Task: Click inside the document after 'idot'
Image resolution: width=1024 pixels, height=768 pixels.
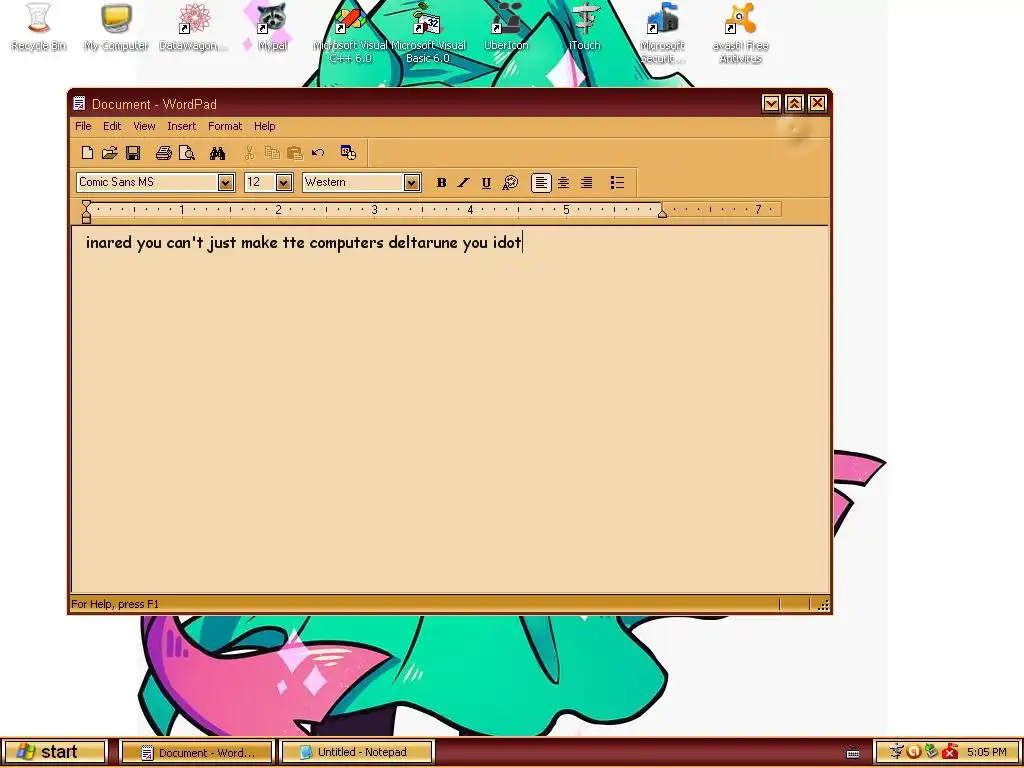Action: point(522,243)
